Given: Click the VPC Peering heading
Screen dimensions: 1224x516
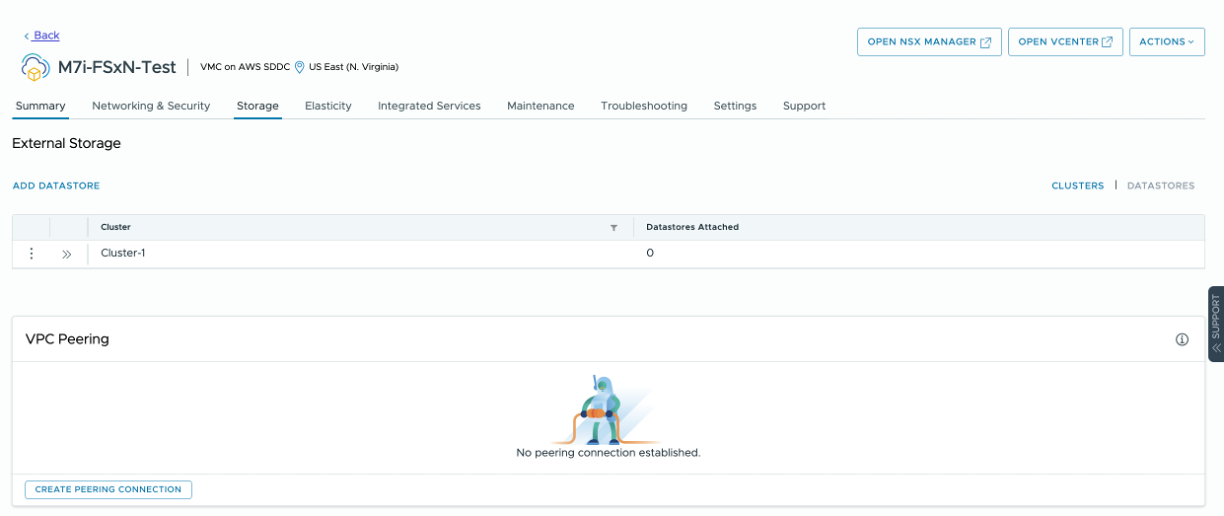Looking at the screenshot, I should click(67, 339).
